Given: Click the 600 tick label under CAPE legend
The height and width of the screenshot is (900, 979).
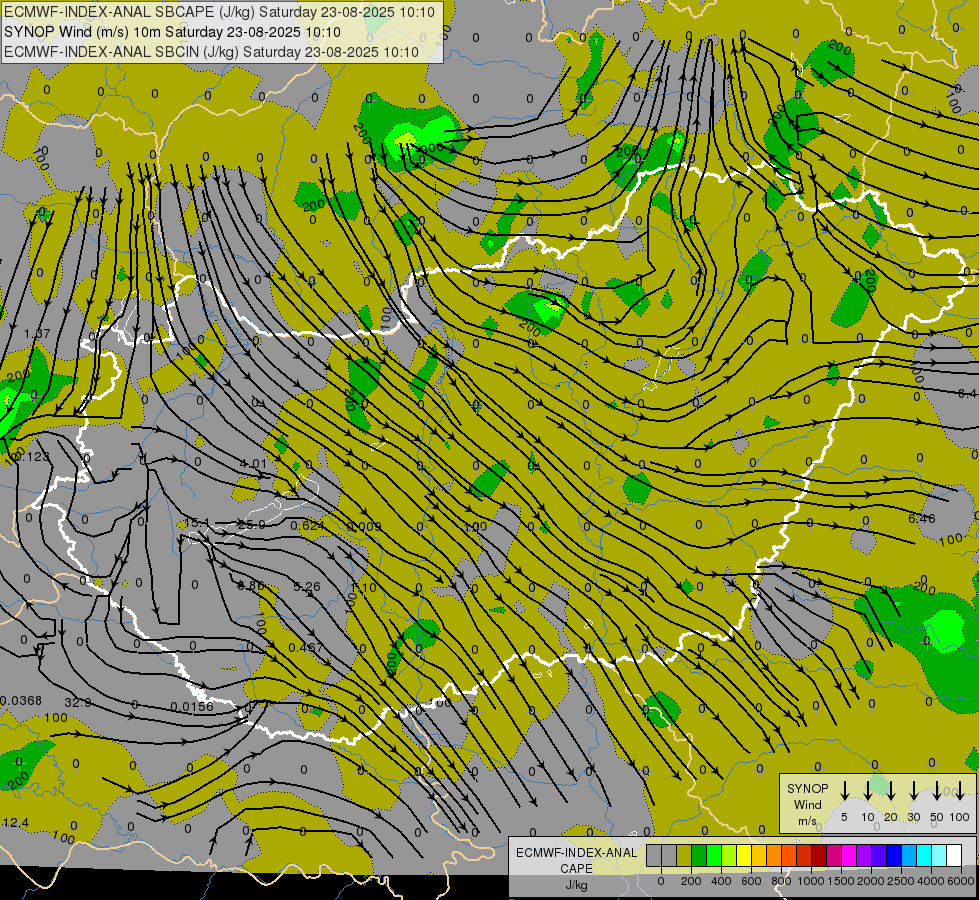Looking at the screenshot, I should point(750,881).
